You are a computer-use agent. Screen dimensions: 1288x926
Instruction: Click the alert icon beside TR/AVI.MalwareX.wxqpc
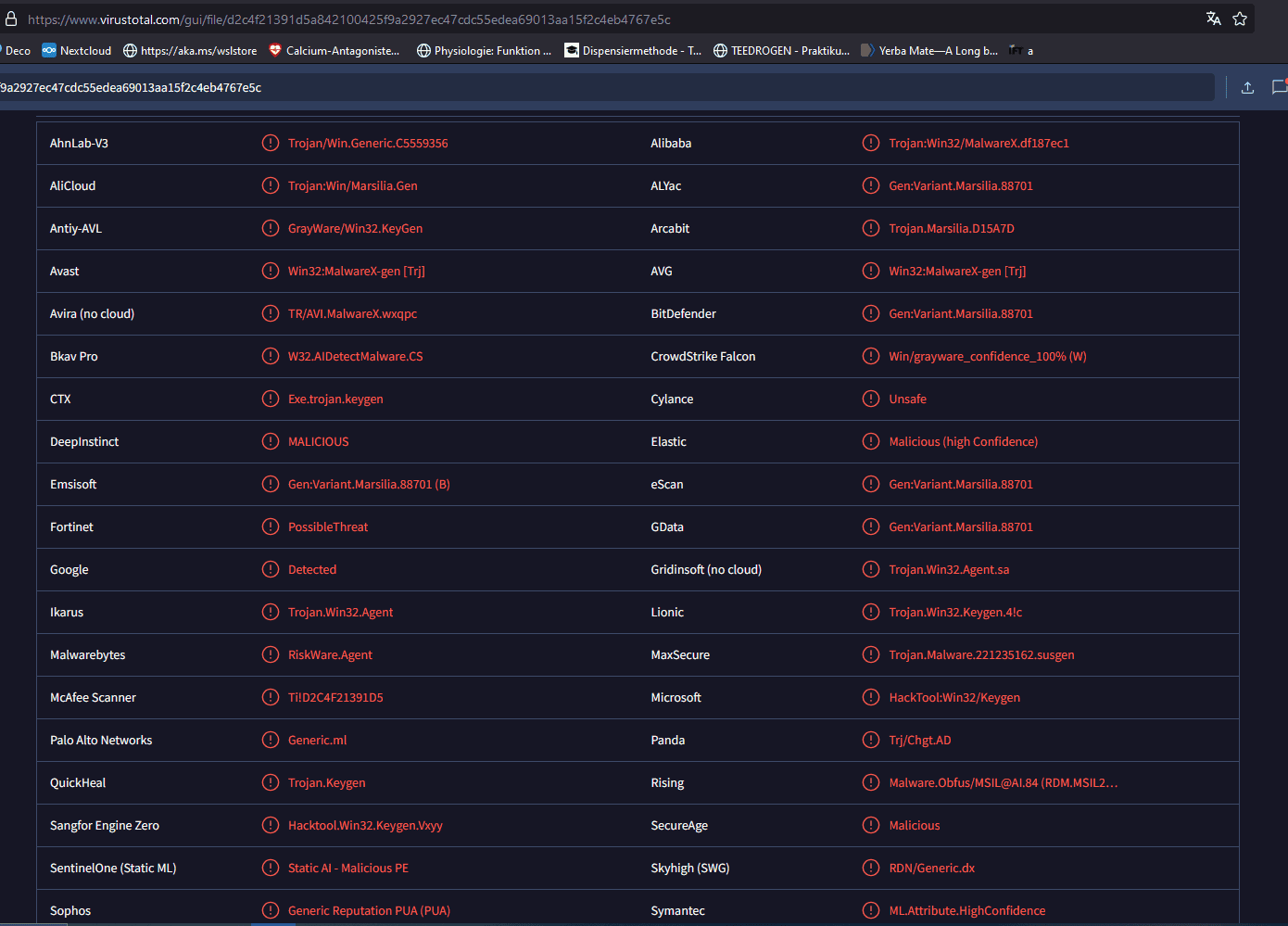271,313
